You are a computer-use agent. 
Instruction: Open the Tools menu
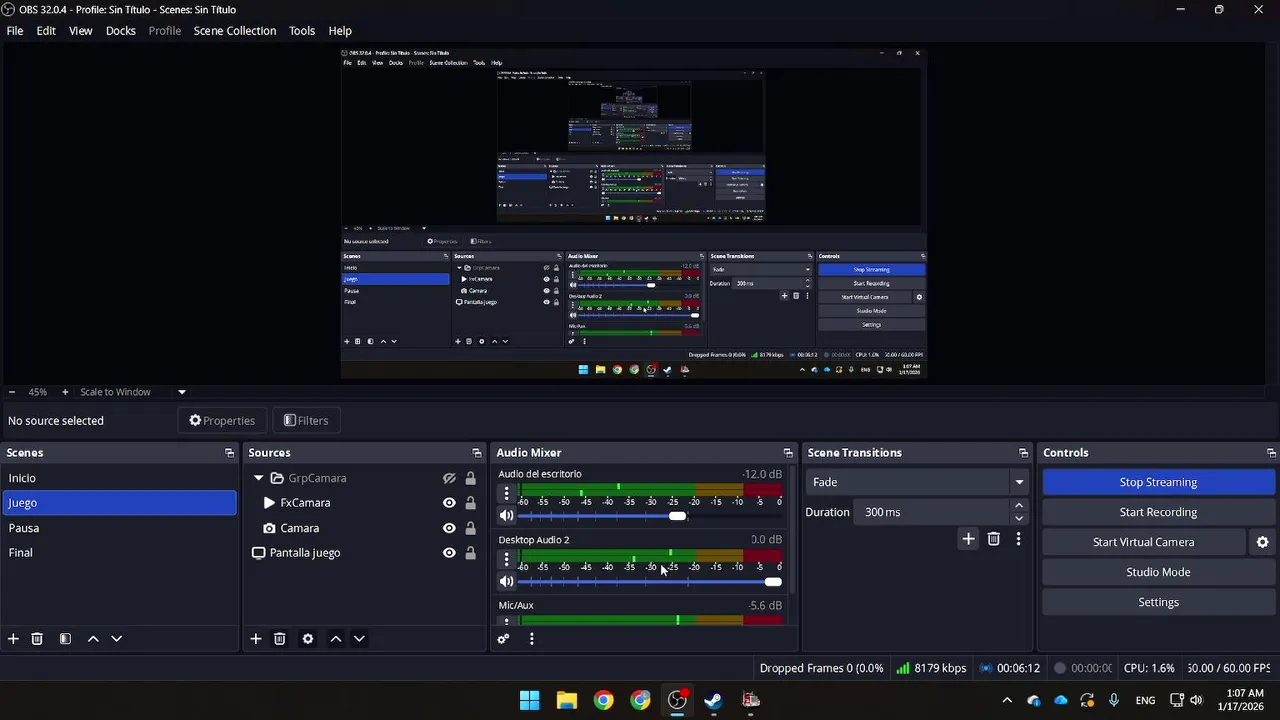[x=302, y=31]
